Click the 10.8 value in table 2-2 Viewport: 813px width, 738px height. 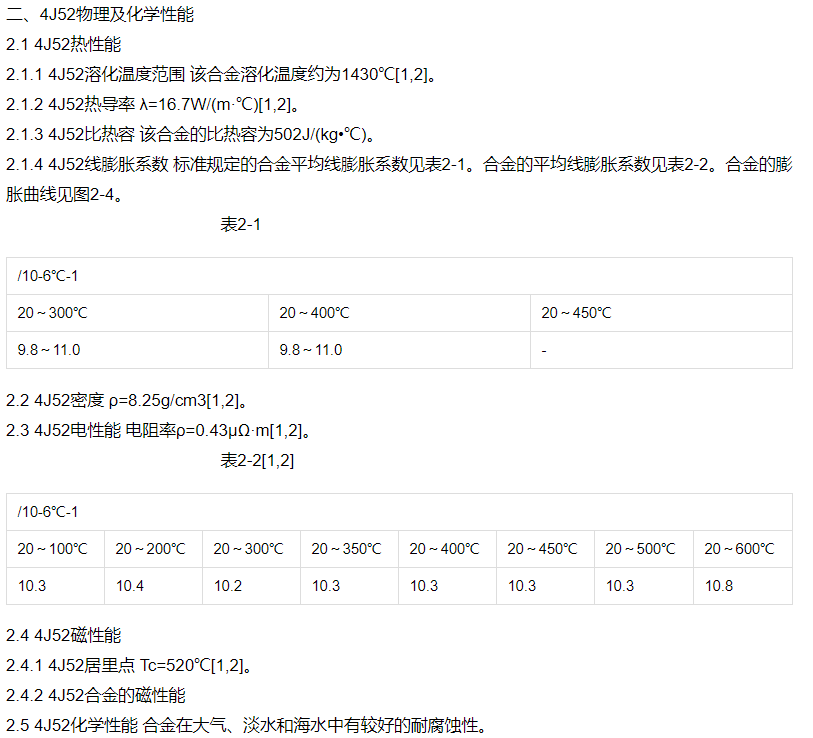[718, 586]
